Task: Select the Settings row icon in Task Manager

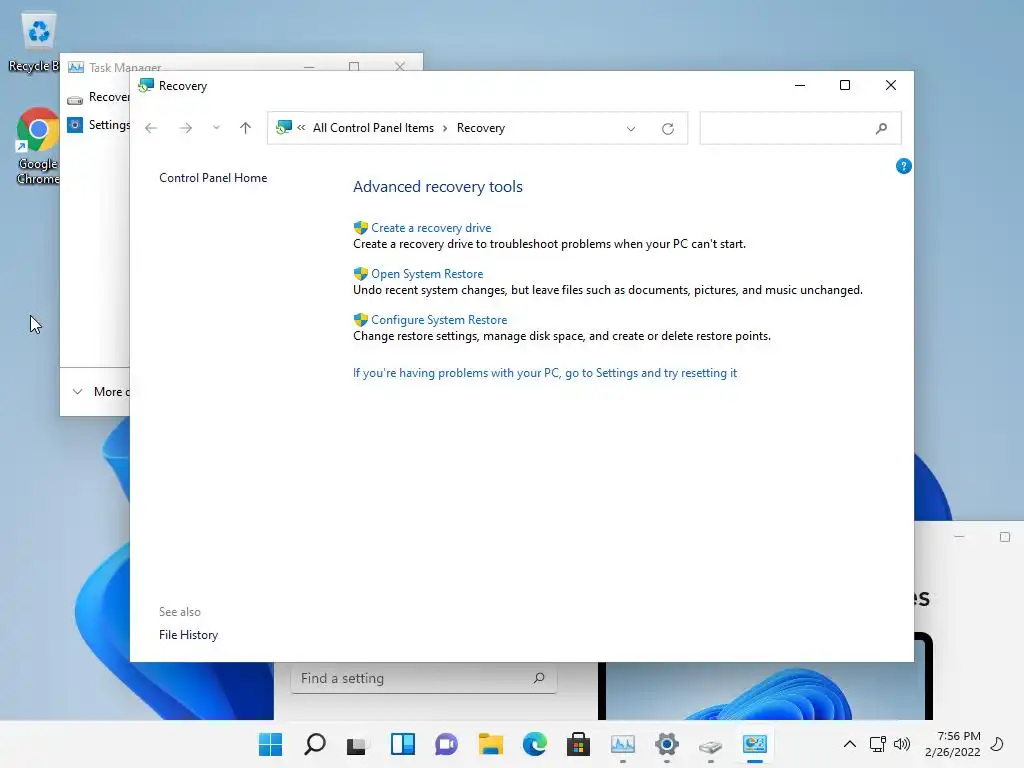Action: pyautogui.click(x=75, y=125)
